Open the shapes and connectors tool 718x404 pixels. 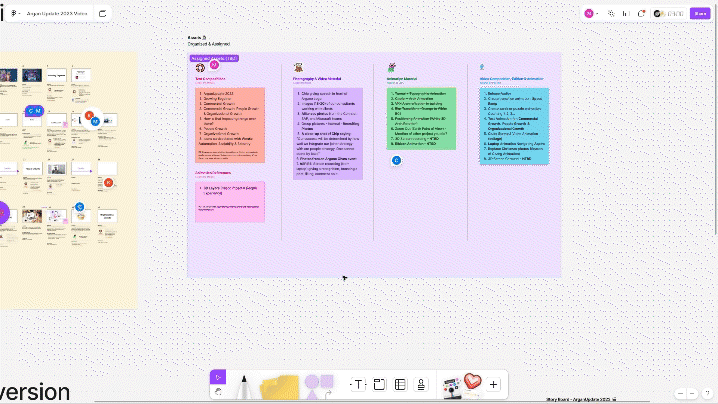point(318,384)
